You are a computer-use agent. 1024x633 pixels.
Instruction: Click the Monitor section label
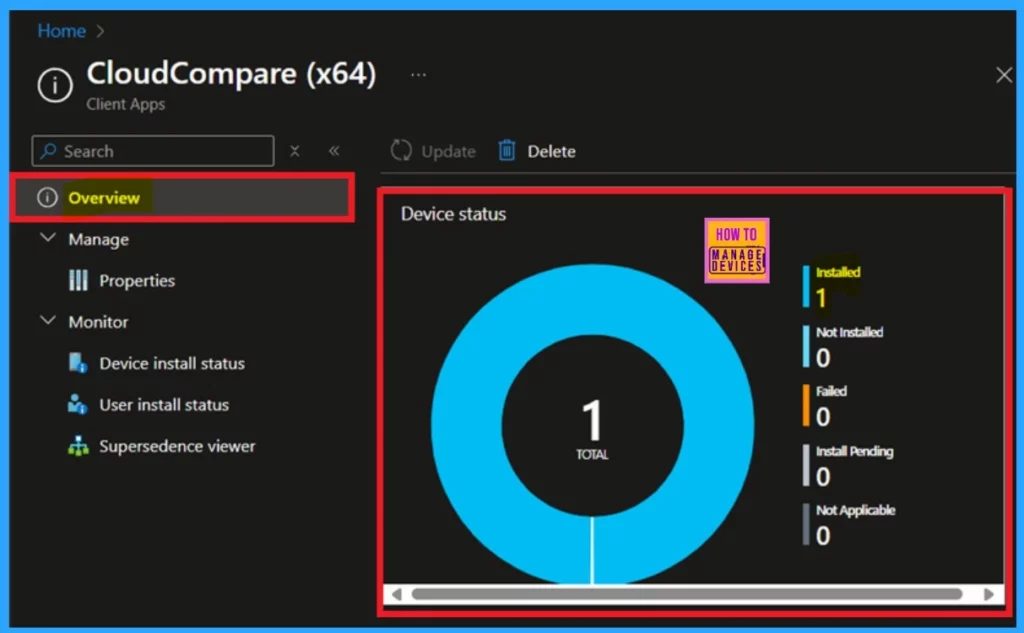98,322
